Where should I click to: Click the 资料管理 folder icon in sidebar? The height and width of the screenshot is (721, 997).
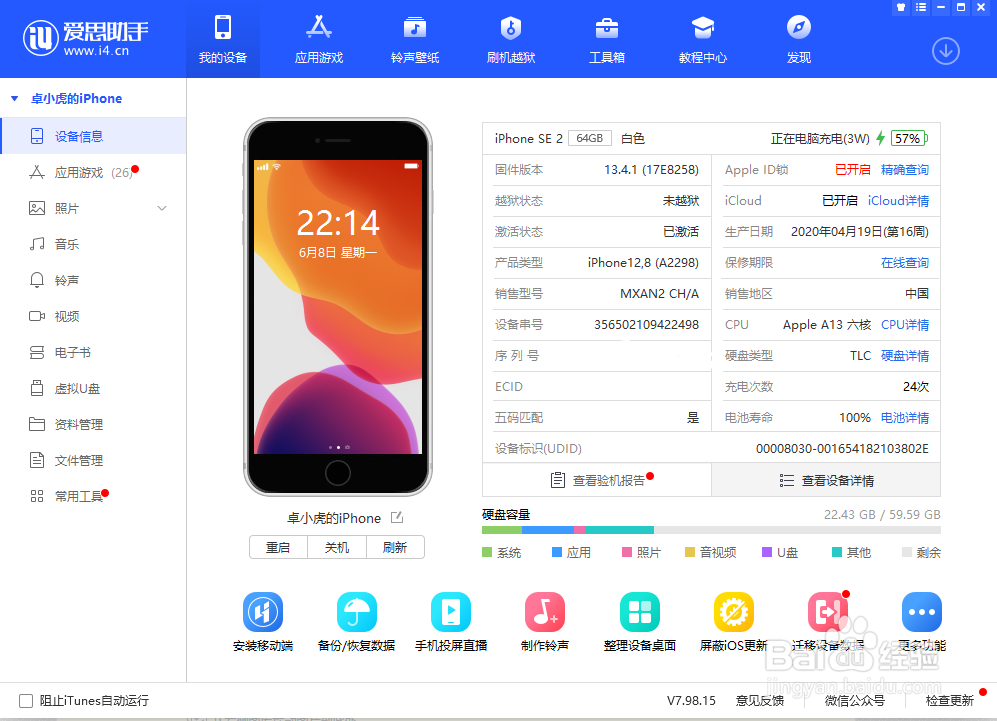[x=37, y=424]
